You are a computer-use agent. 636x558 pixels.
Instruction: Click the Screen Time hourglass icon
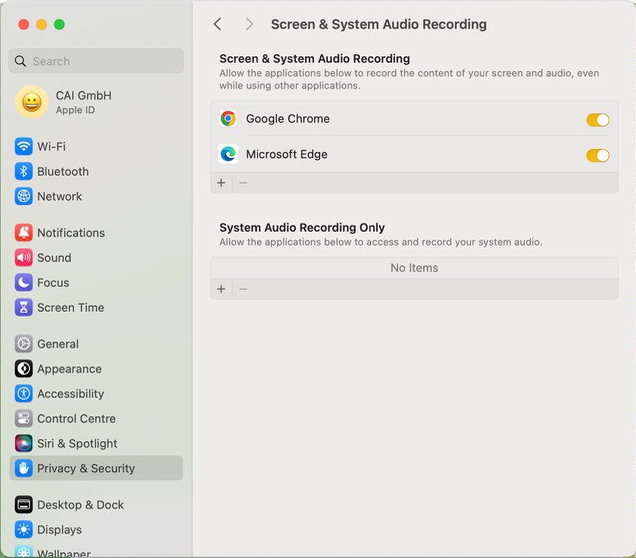(24, 307)
